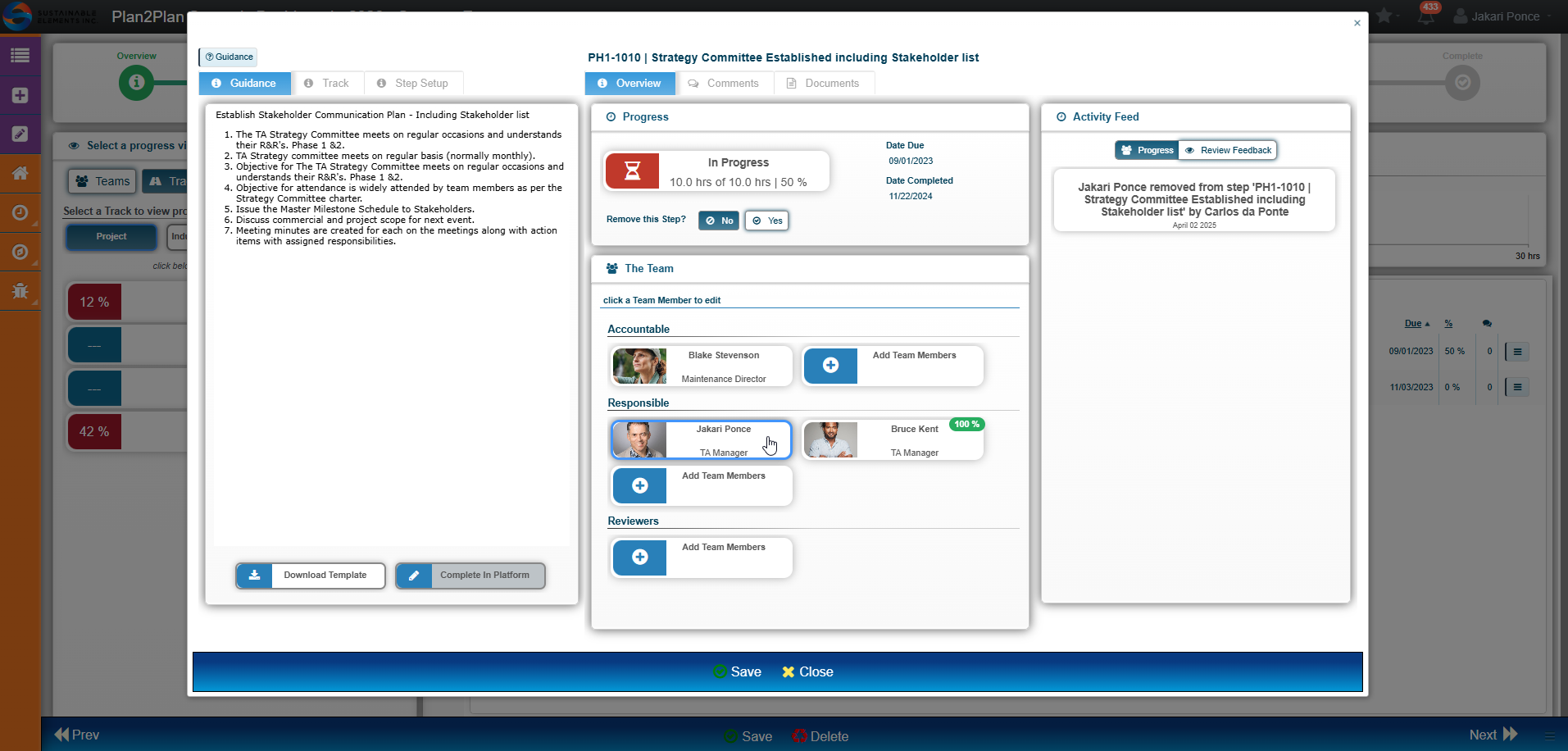This screenshot has height=751, width=1568.
Task: Select Blake Stevenson team member card
Action: [x=702, y=366]
